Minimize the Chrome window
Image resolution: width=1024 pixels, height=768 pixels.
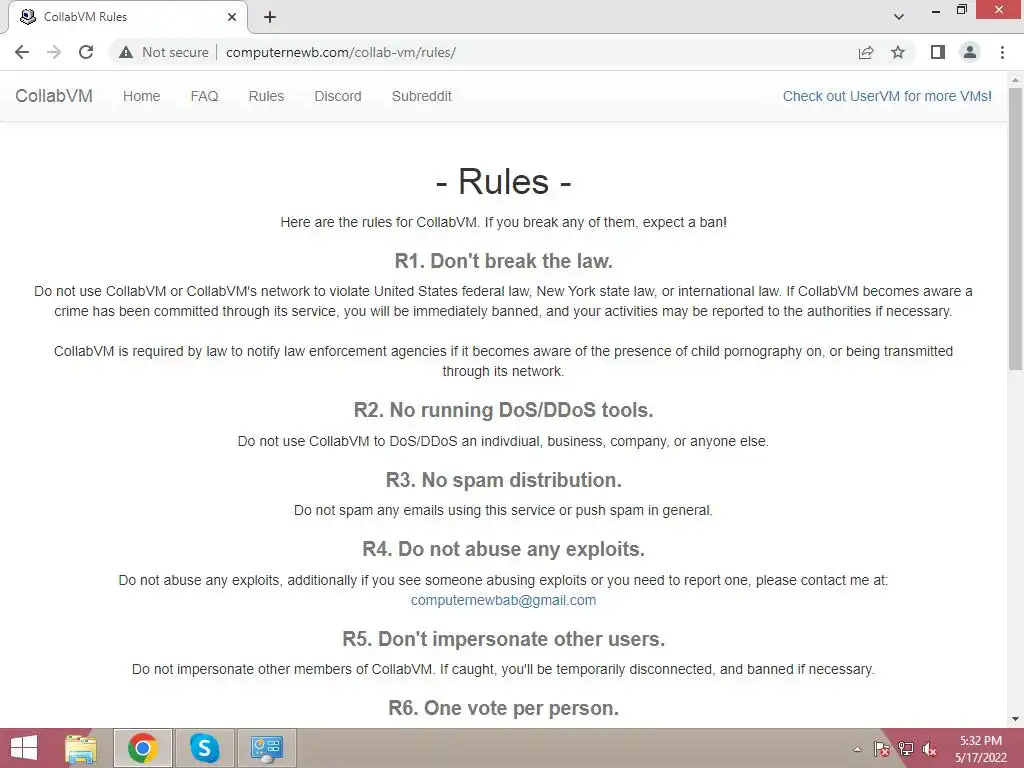click(x=936, y=10)
